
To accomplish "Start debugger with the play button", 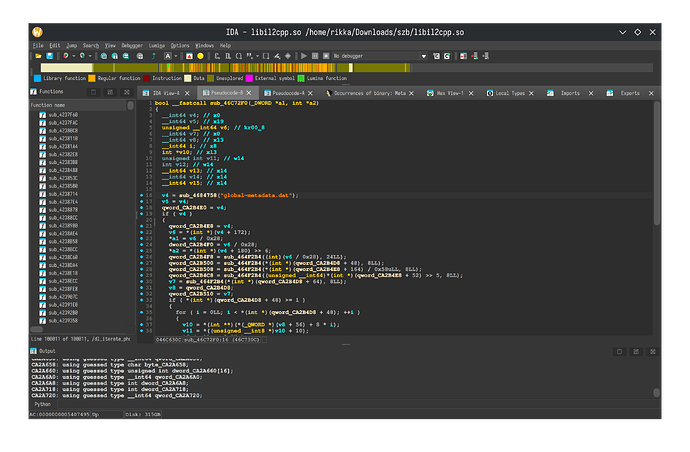I will pyautogui.click(x=304, y=56).
